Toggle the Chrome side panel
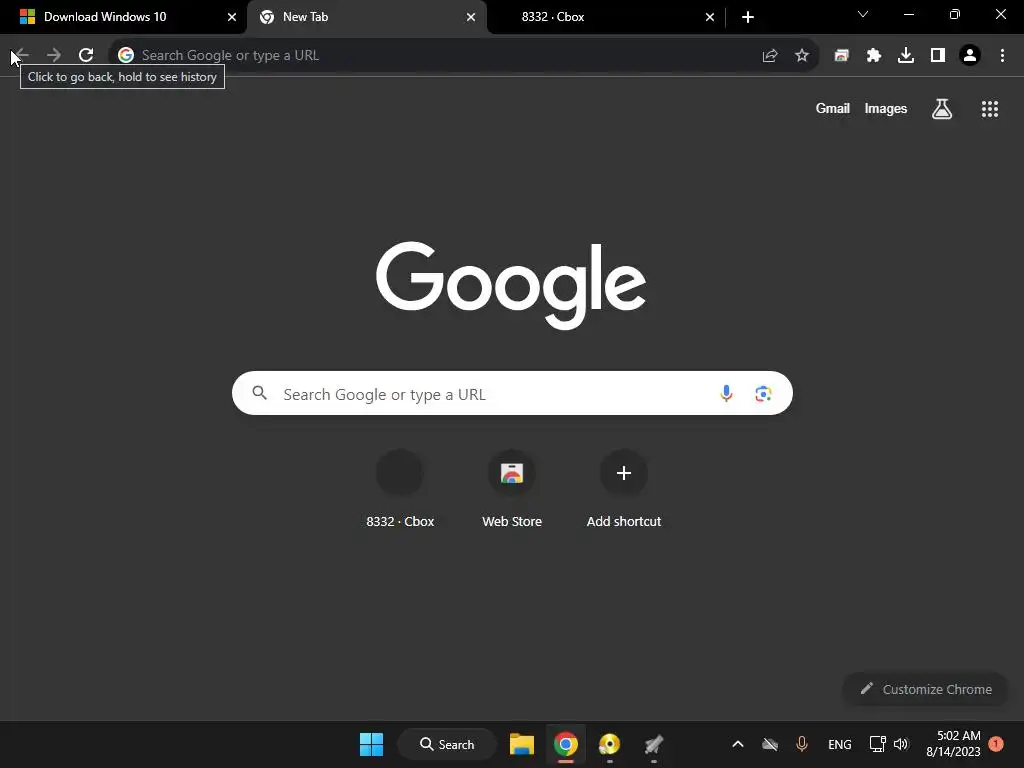Screen dimensions: 1024x768 coord(938,56)
